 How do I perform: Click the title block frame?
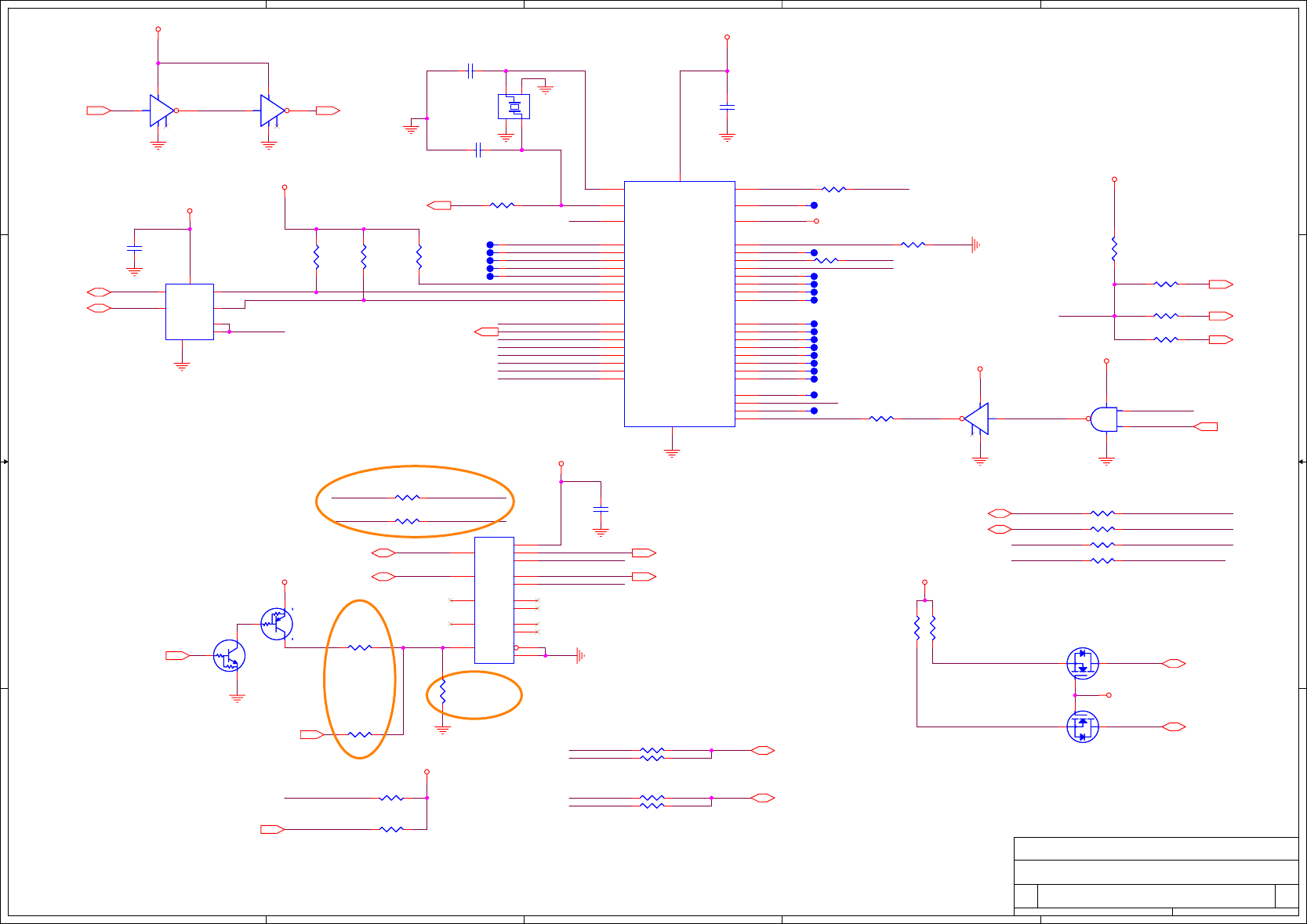(1156, 876)
